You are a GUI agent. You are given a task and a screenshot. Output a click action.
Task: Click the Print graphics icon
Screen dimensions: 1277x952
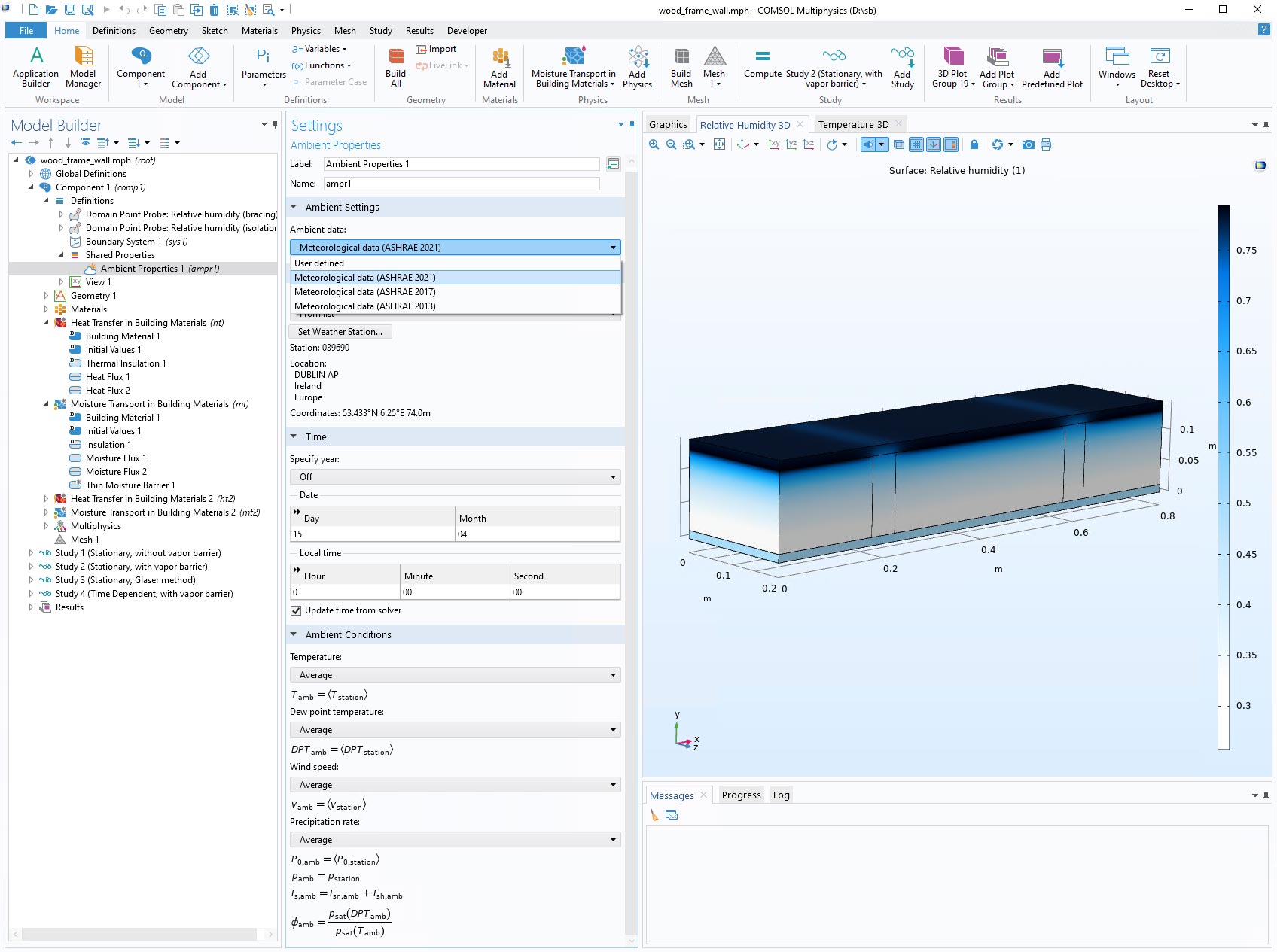1045,144
